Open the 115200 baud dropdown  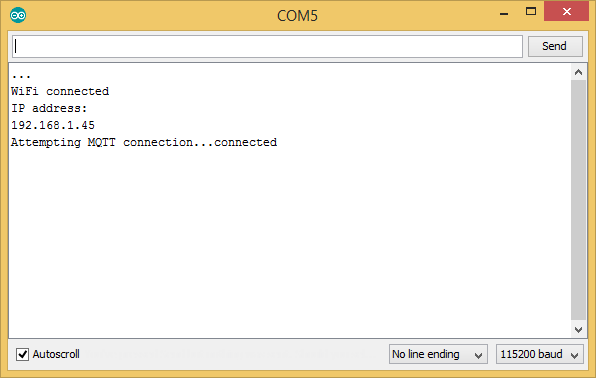click(x=540, y=354)
